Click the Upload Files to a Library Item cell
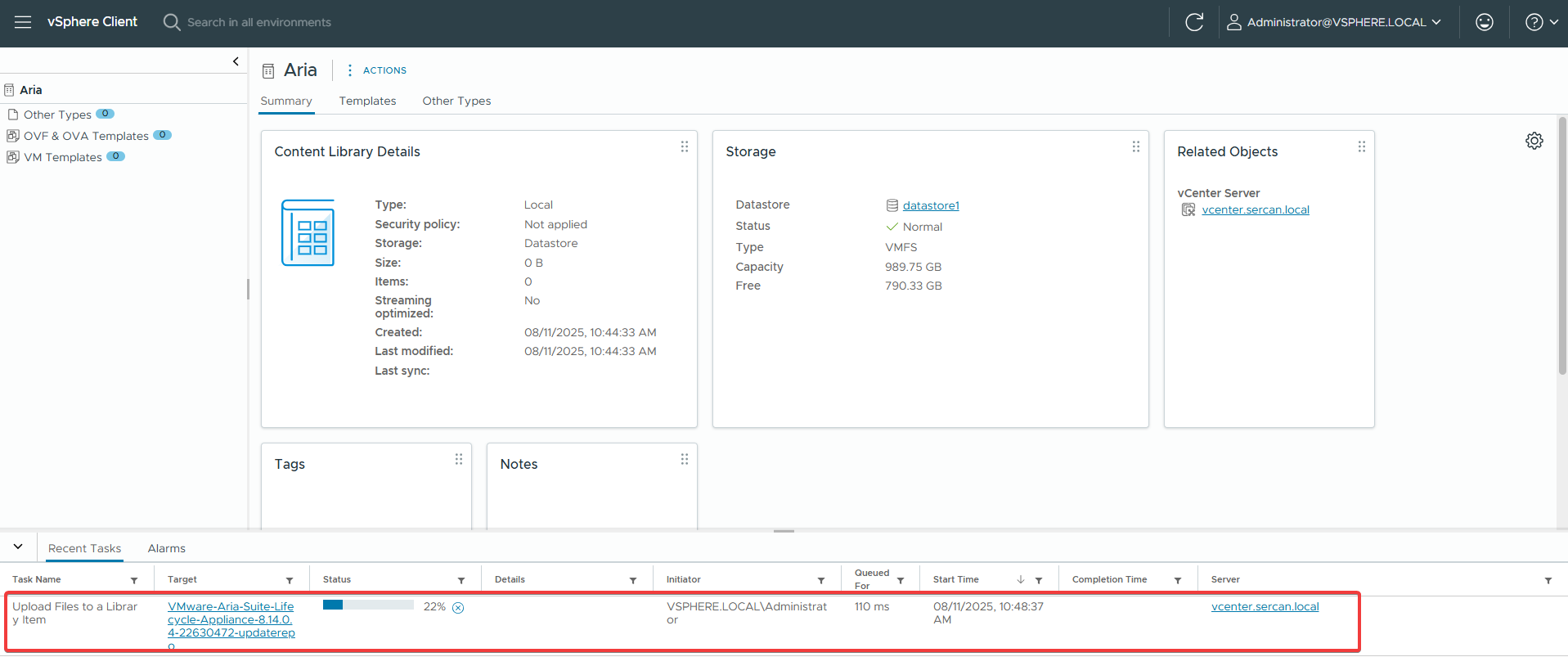This screenshot has height=657, width=1568. [x=74, y=613]
